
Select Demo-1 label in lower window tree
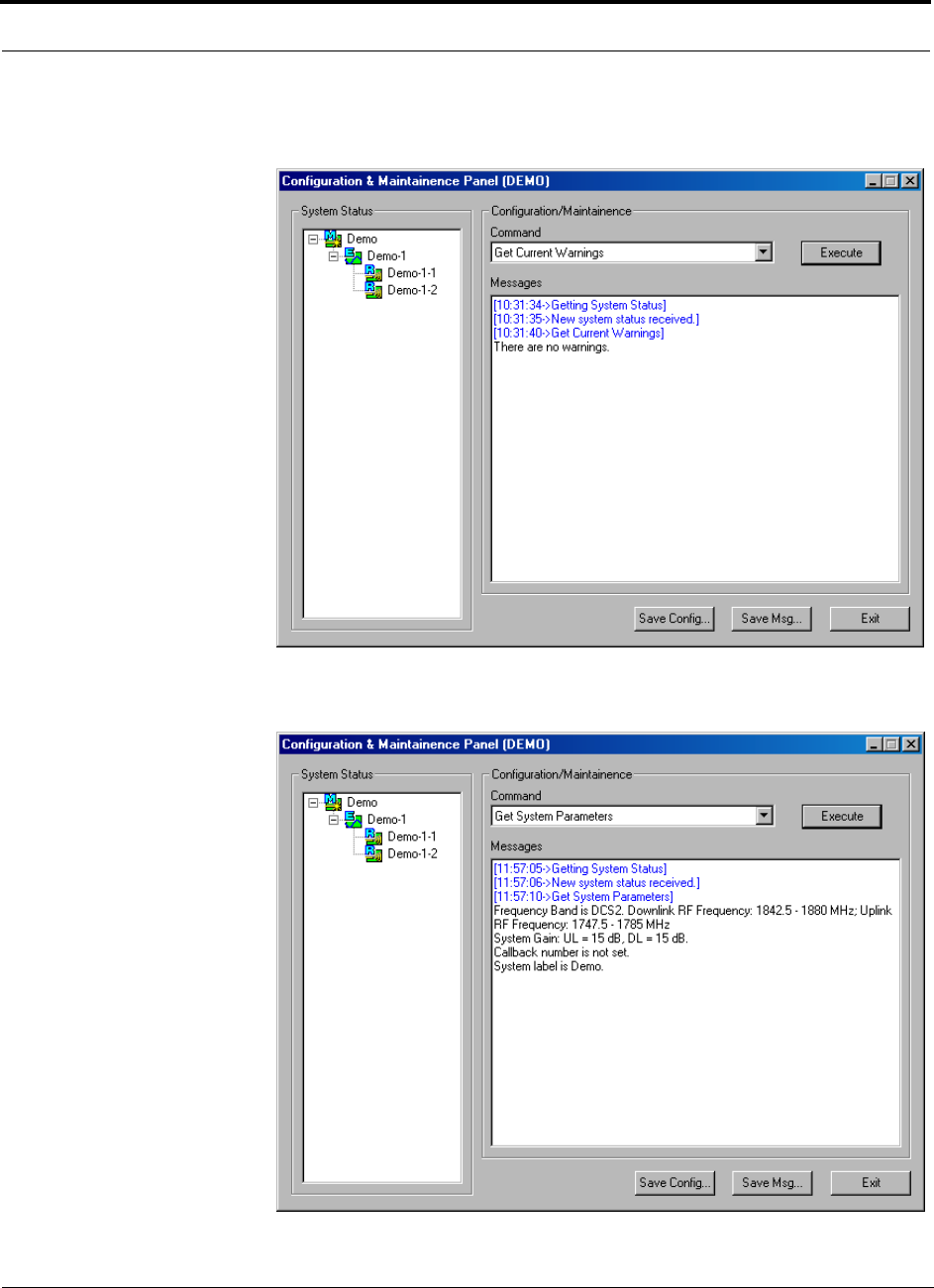tap(386, 819)
